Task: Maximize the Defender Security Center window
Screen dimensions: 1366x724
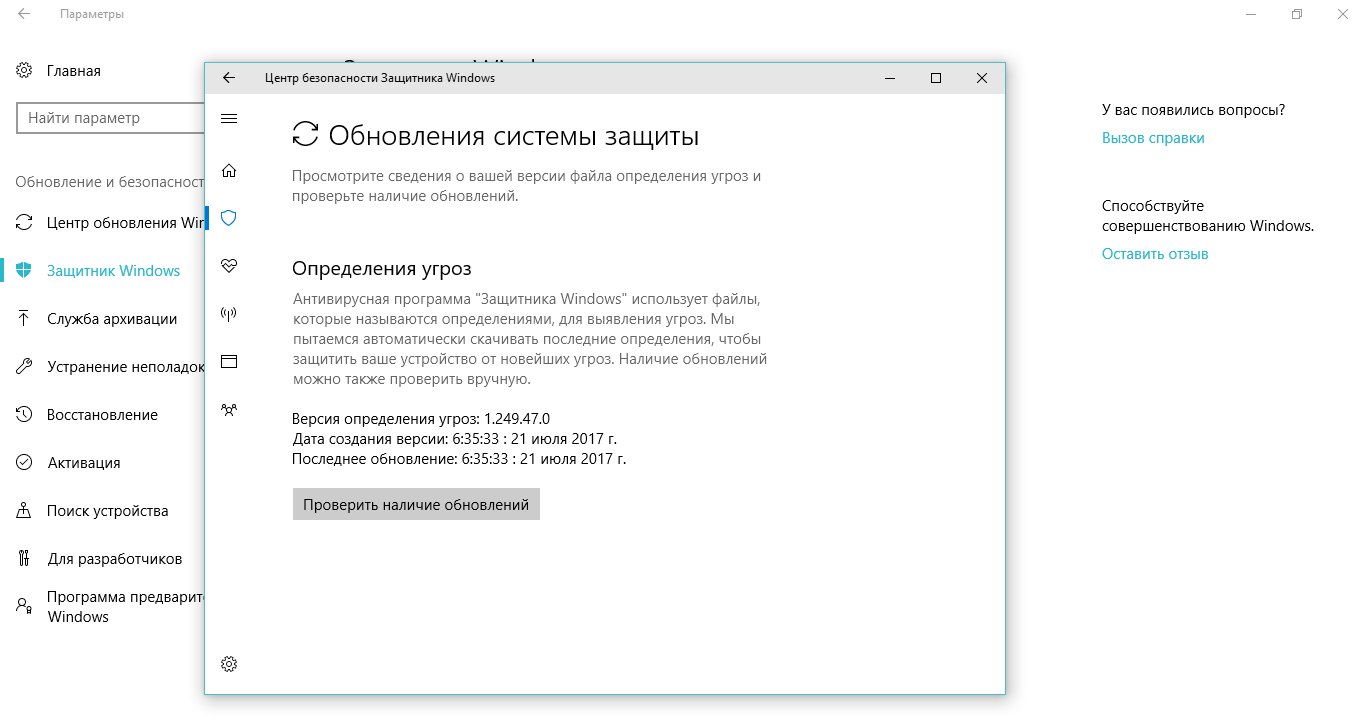Action: (x=936, y=78)
